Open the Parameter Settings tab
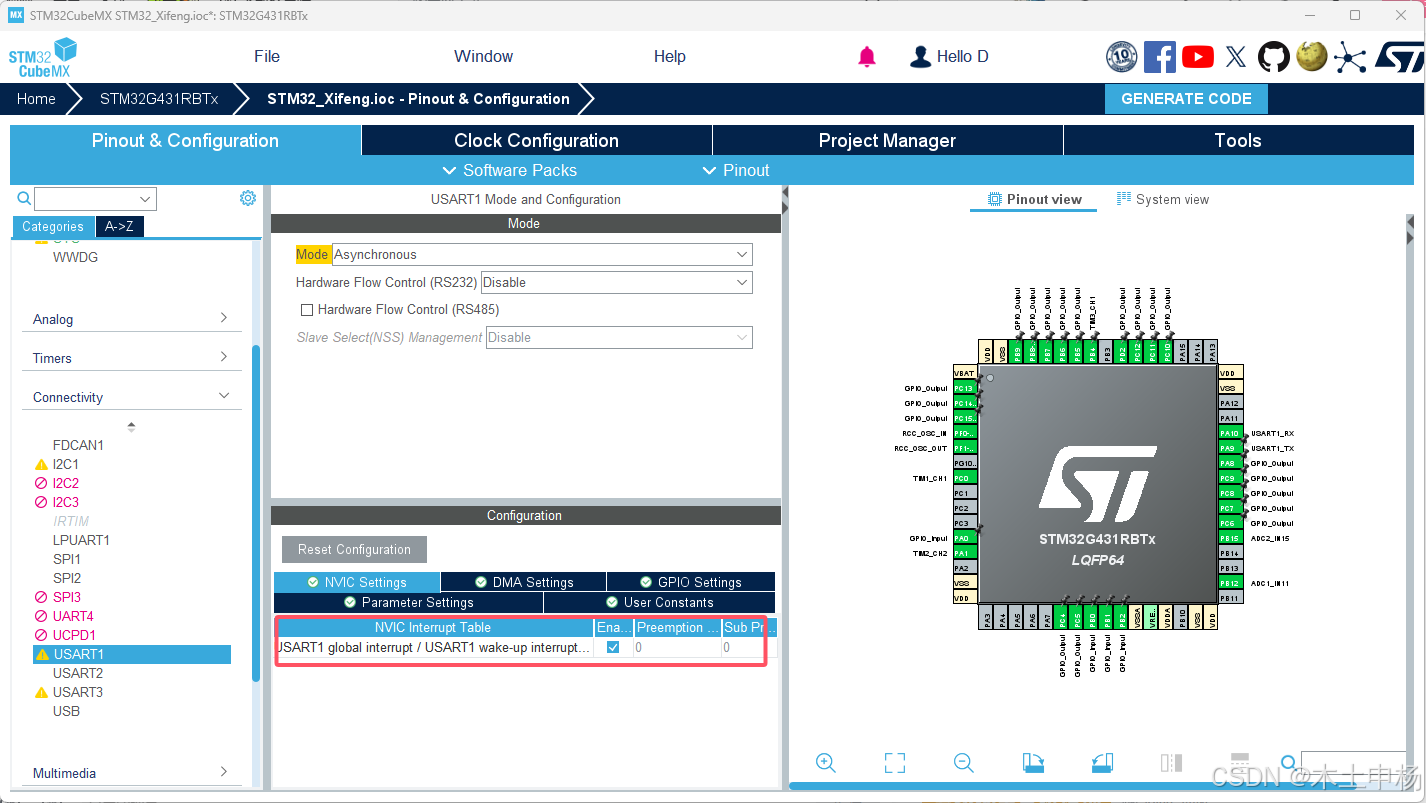The image size is (1426, 803). click(x=408, y=602)
